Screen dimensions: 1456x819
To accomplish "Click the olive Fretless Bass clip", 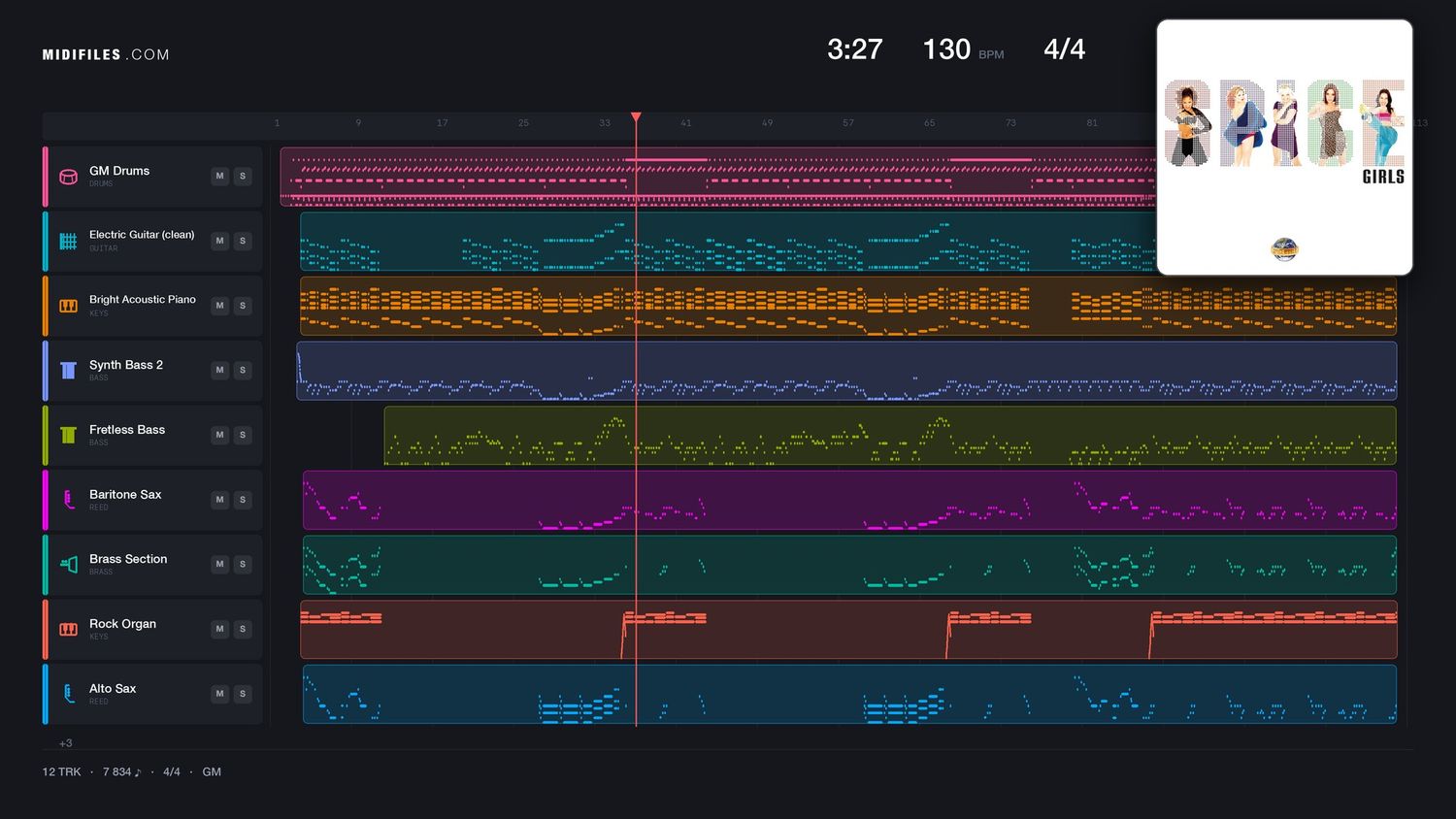I will [x=890, y=435].
